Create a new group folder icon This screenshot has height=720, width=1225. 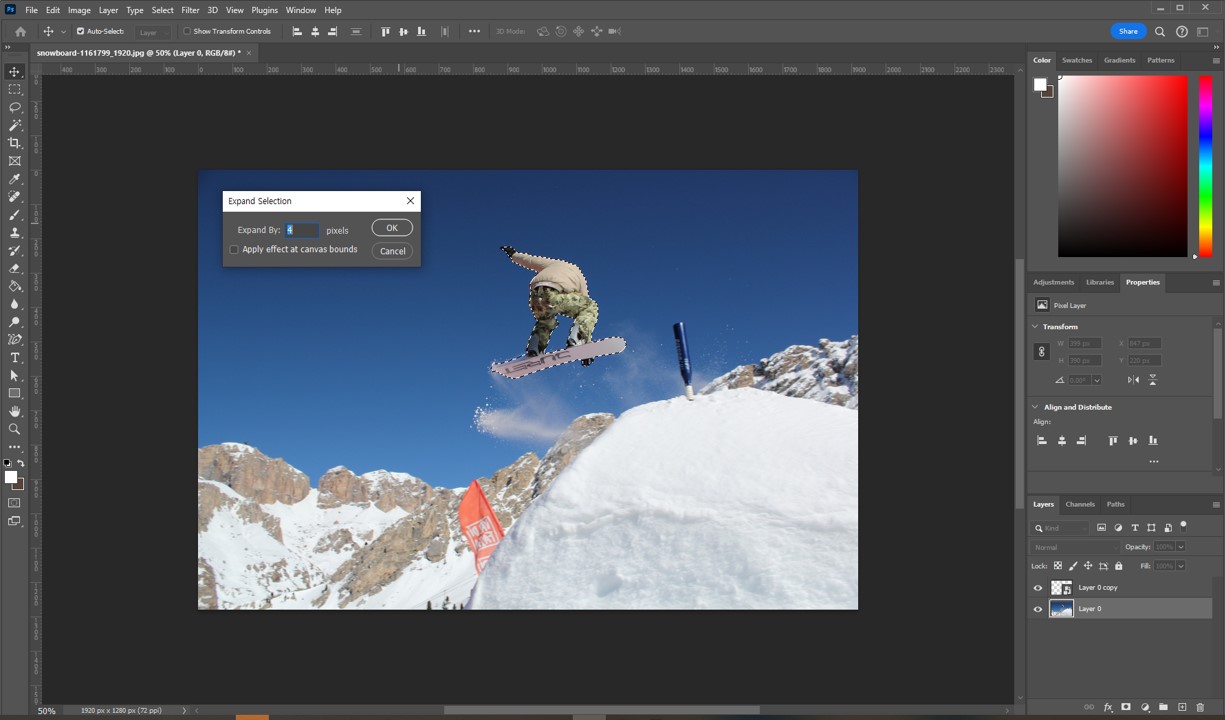[x=1163, y=708]
